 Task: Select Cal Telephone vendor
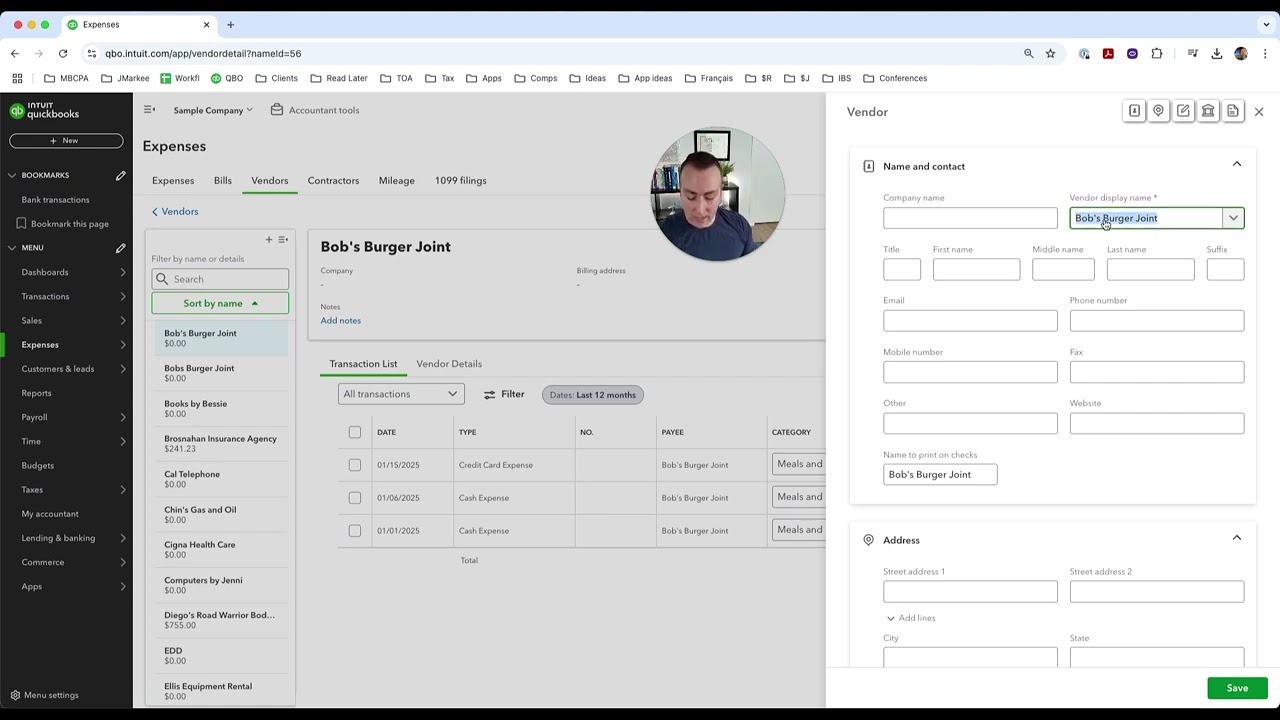pyautogui.click(x=220, y=479)
